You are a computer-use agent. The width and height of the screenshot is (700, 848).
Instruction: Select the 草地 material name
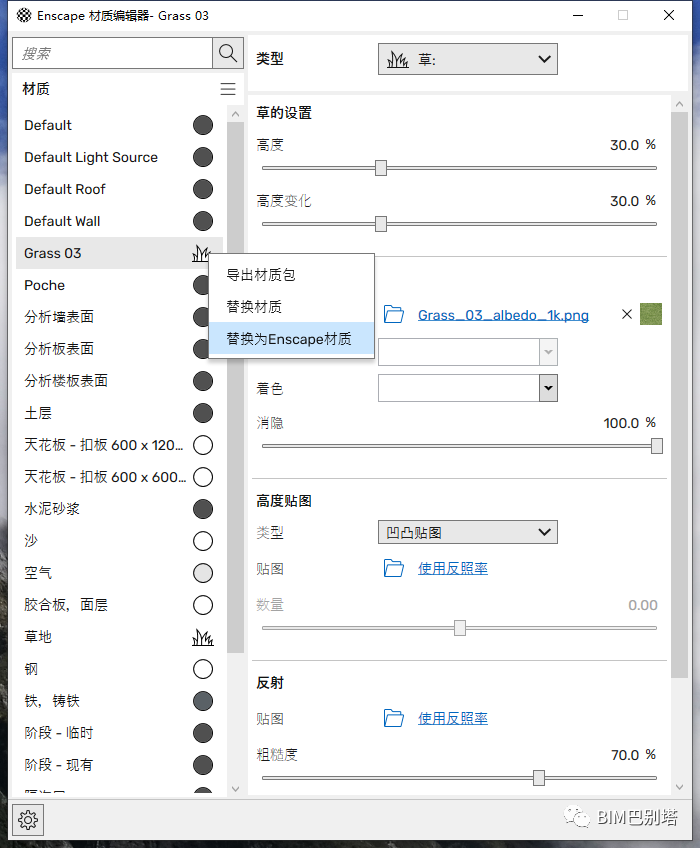coord(38,637)
